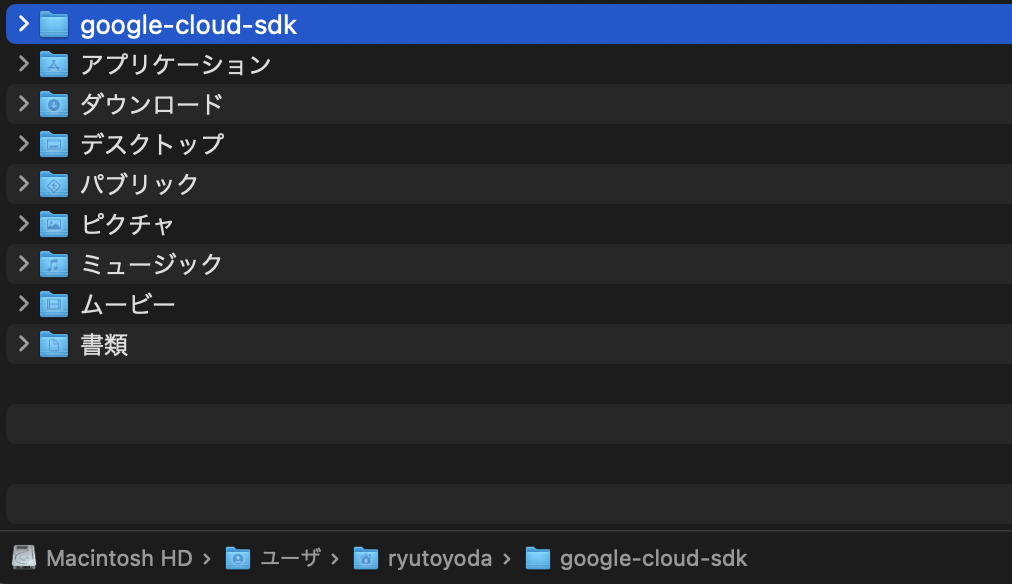The image size is (1012, 584).
Task: Collapse the デスクトップ disclosure triangle
Action: 23,144
